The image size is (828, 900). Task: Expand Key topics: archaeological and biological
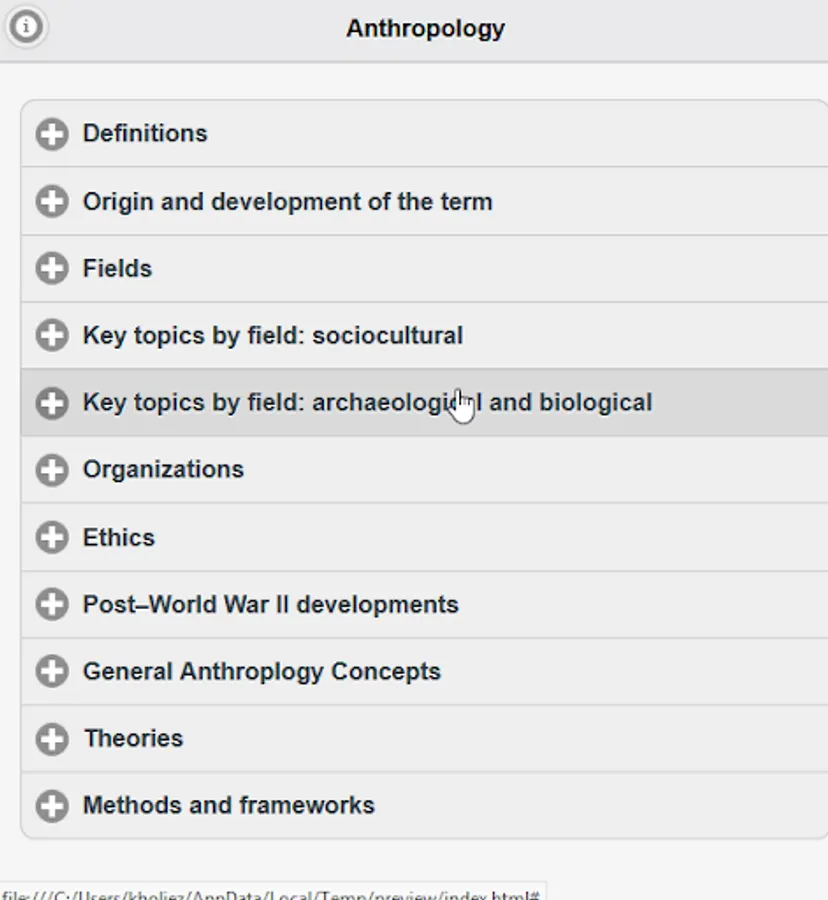(366, 403)
